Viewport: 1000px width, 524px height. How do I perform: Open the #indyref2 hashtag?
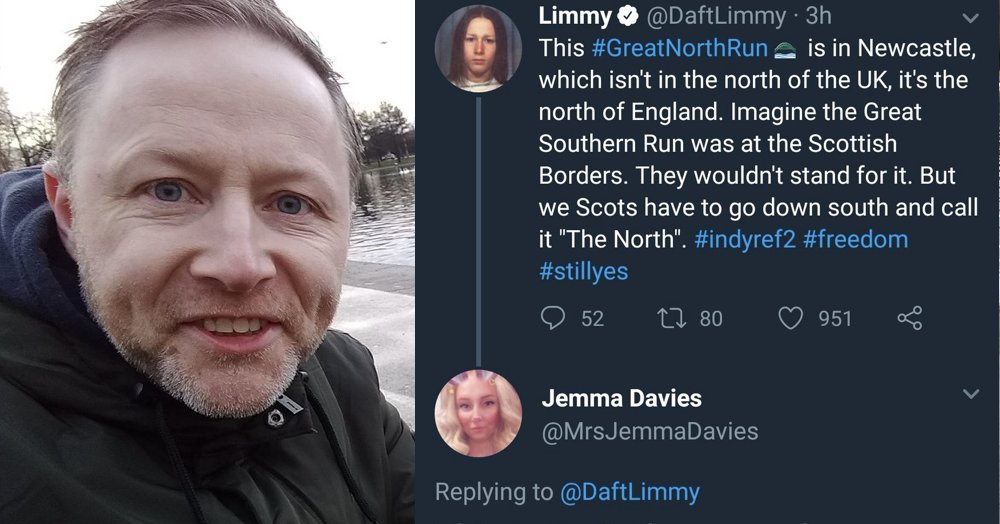[x=745, y=240]
